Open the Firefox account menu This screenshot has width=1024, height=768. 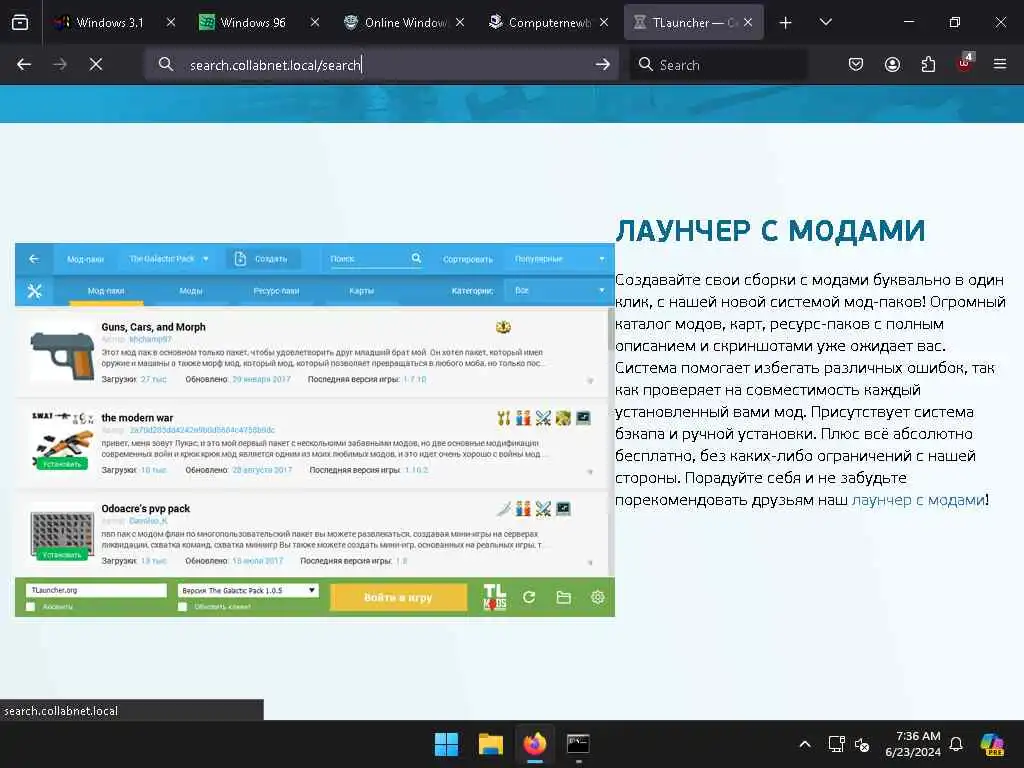892,65
